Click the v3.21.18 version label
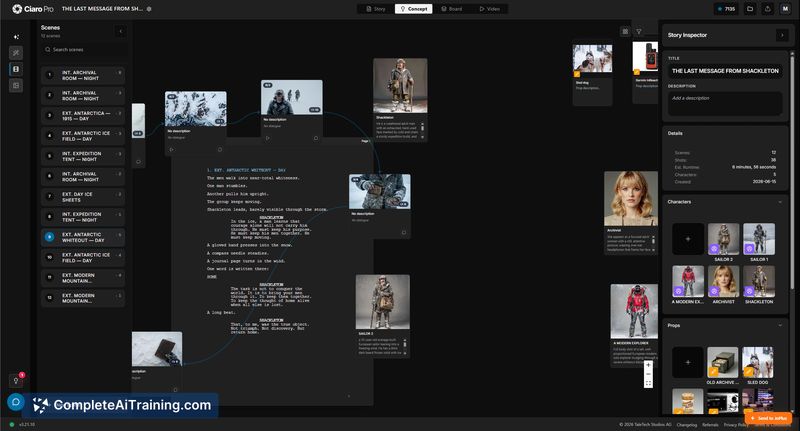Screen dimensions: 800x431 click(27, 424)
